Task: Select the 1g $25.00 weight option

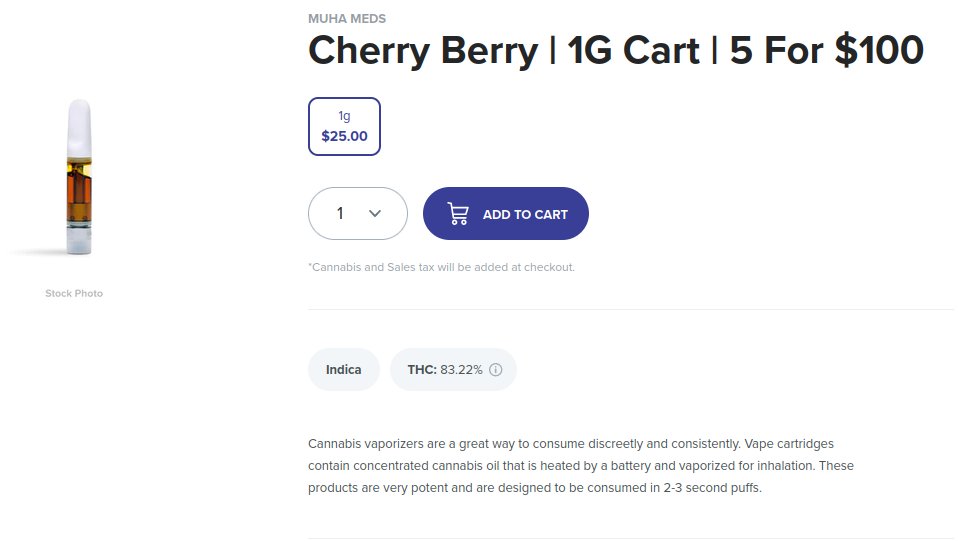Action: pyautogui.click(x=344, y=126)
